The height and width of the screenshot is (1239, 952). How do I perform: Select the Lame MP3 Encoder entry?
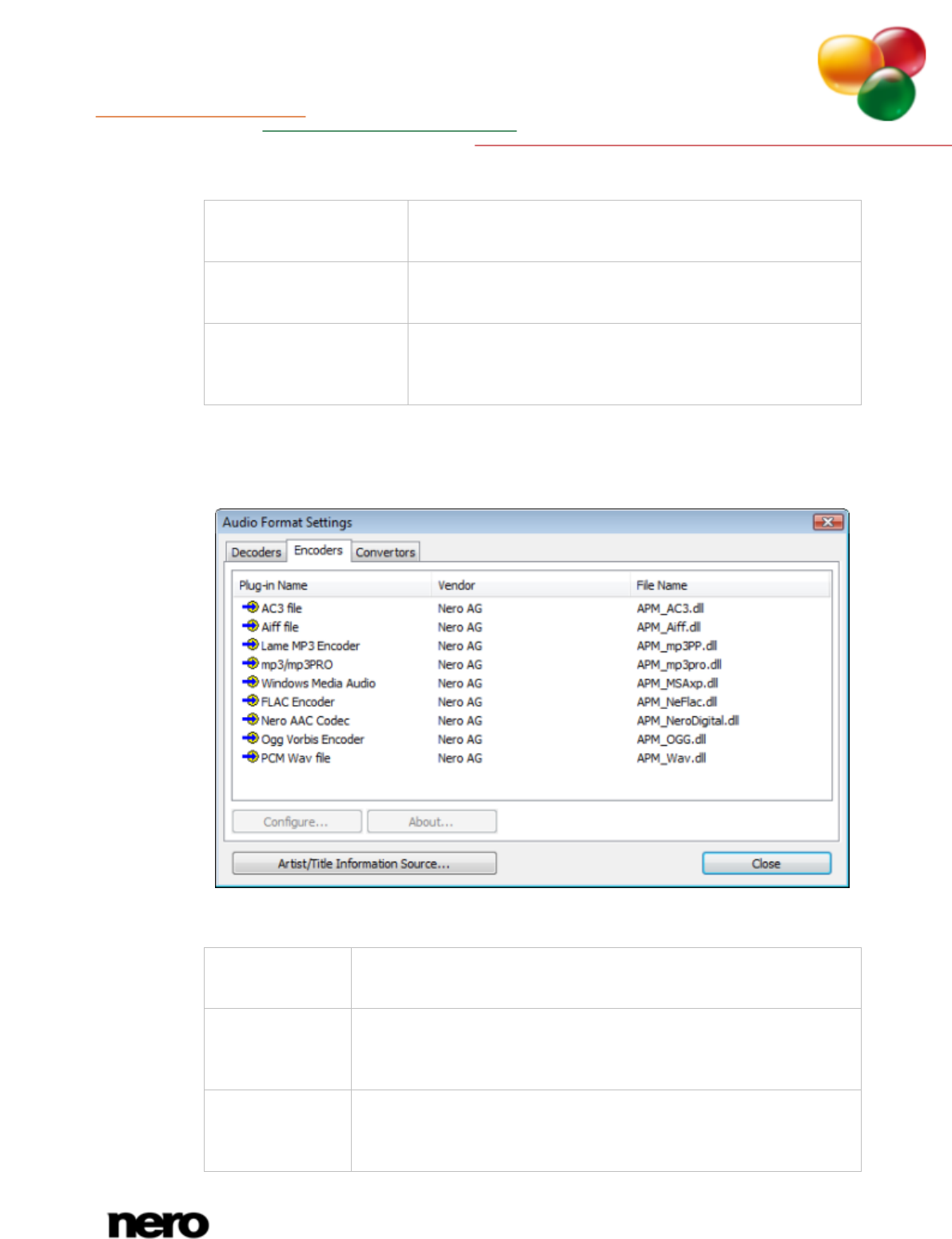pos(310,646)
